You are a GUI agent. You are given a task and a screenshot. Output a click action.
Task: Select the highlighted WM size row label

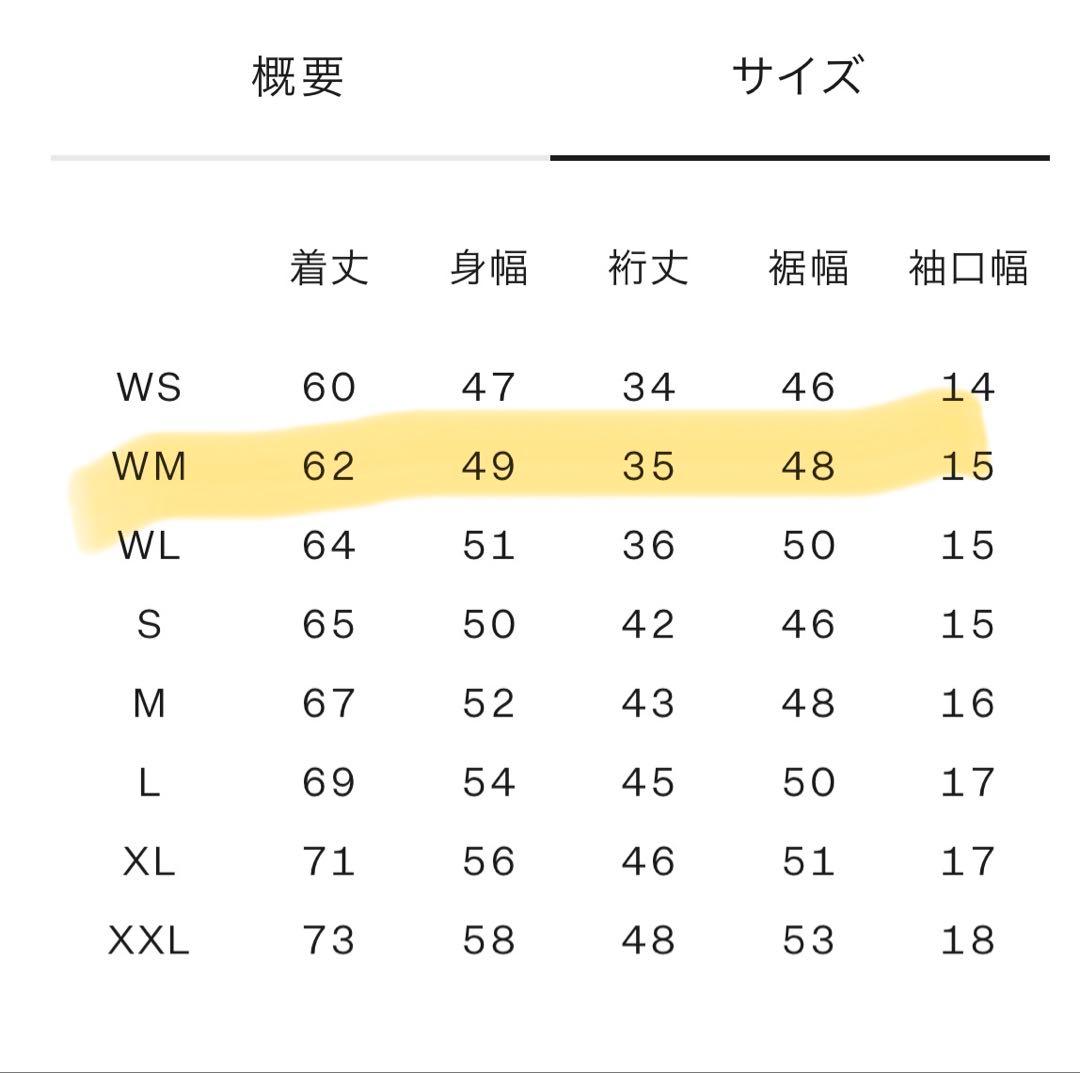pyautogui.click(x=149, y=466)
